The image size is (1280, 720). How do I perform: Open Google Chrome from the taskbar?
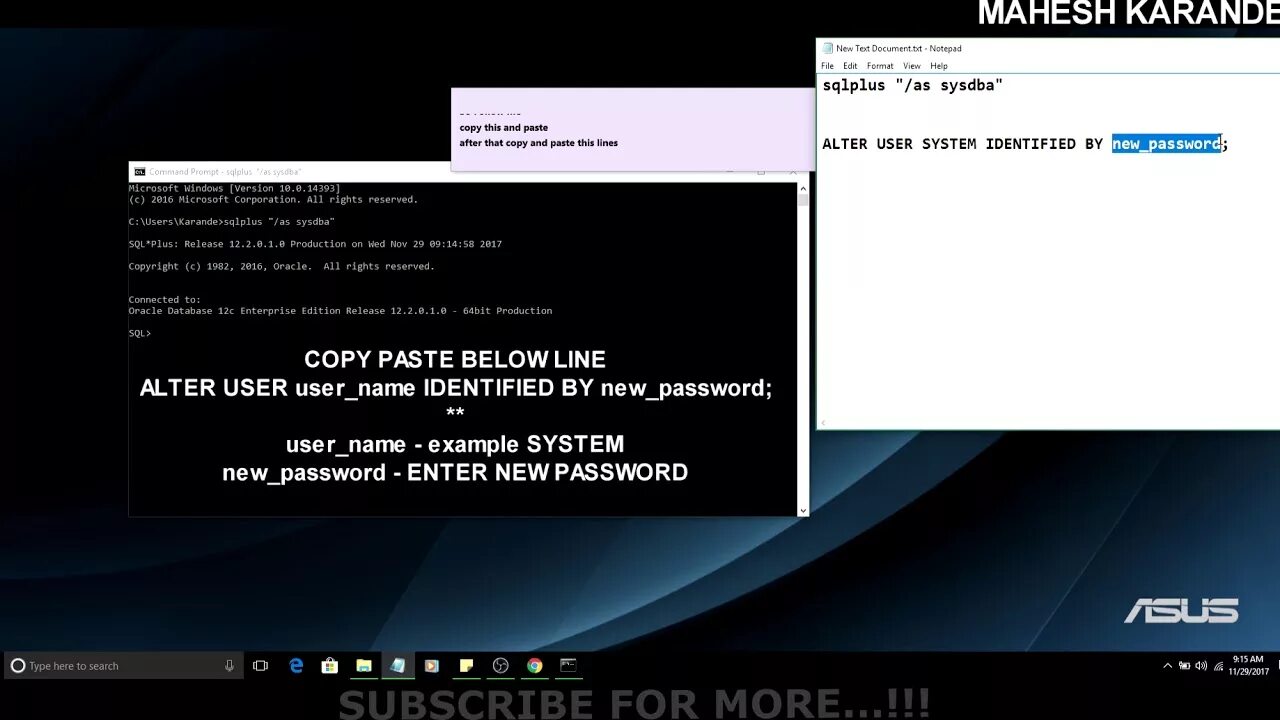pos(535,666)
